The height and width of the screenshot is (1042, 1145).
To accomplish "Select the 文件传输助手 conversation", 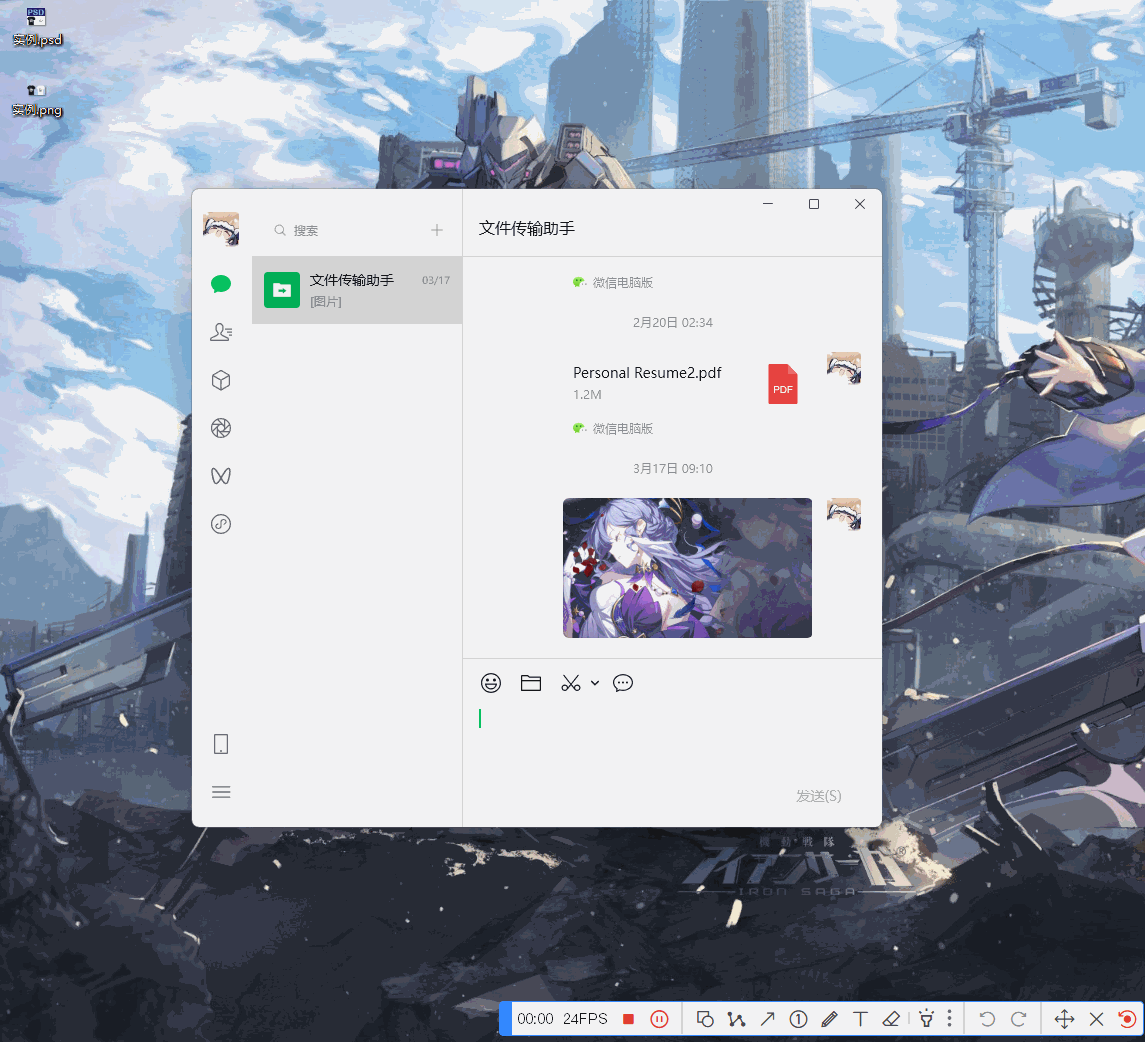I will [x=357, y=290].
